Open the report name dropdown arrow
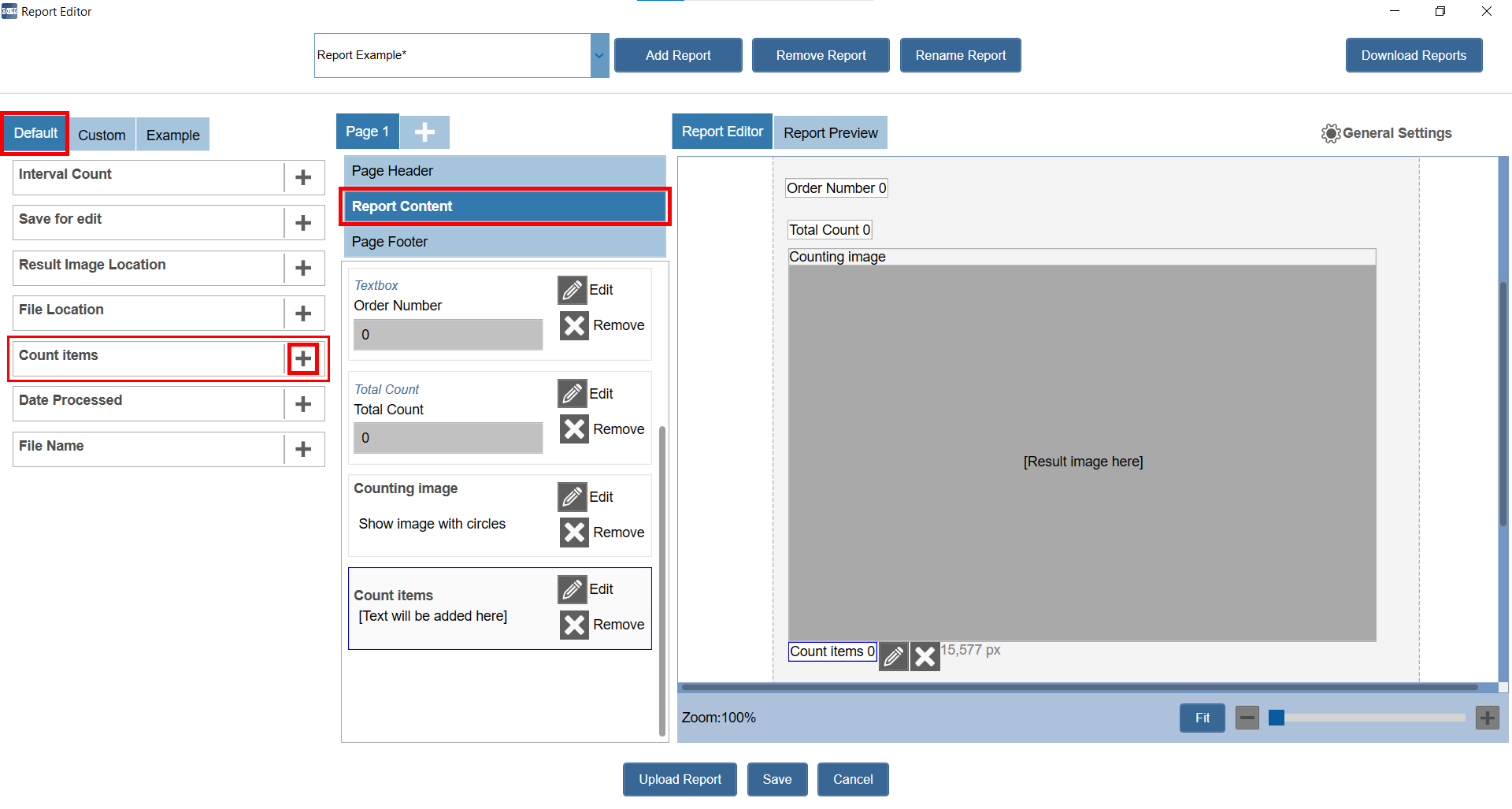The image size is (1512, 809). point(599,56)
